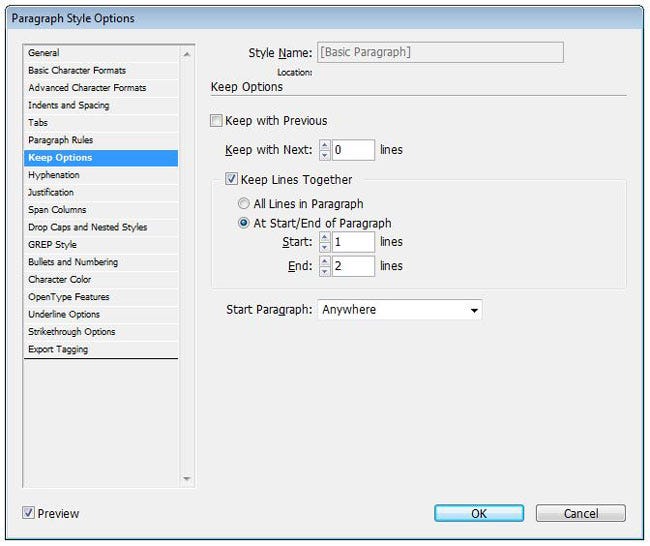This screenshot has height=546, width=650.
Task: Select Underline Options category
Action: (101, 314)
